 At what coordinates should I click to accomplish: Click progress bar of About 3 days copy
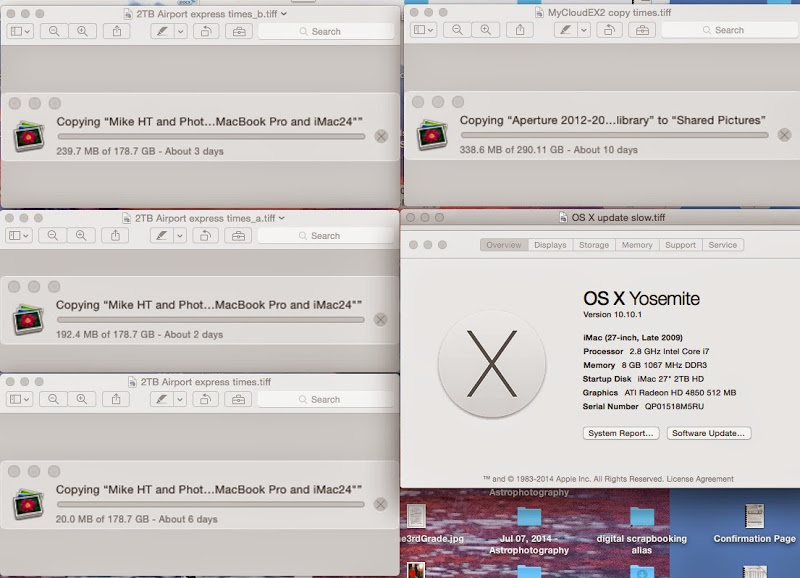click(x=211, y=137)
